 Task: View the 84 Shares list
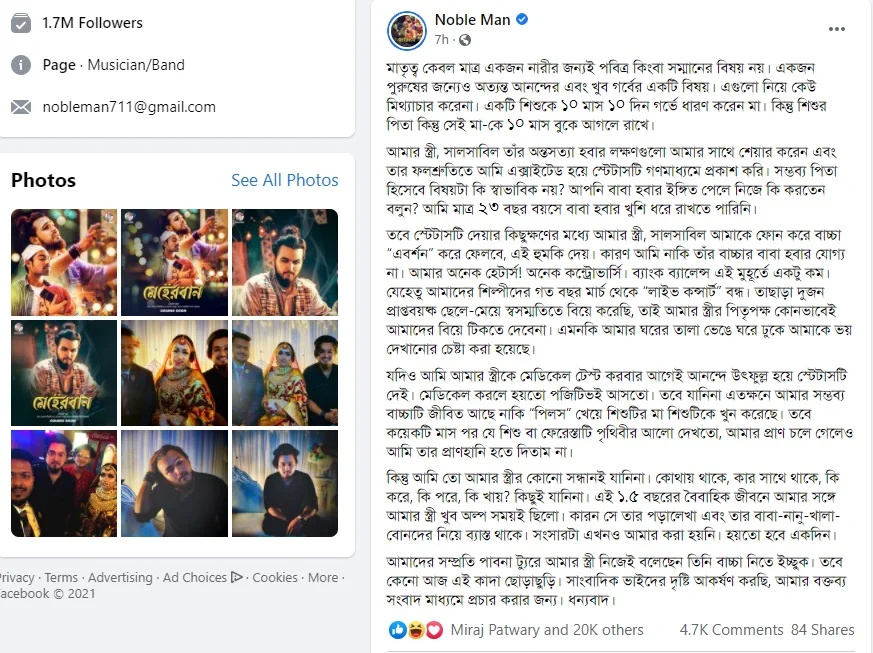(x=822, y=630)
